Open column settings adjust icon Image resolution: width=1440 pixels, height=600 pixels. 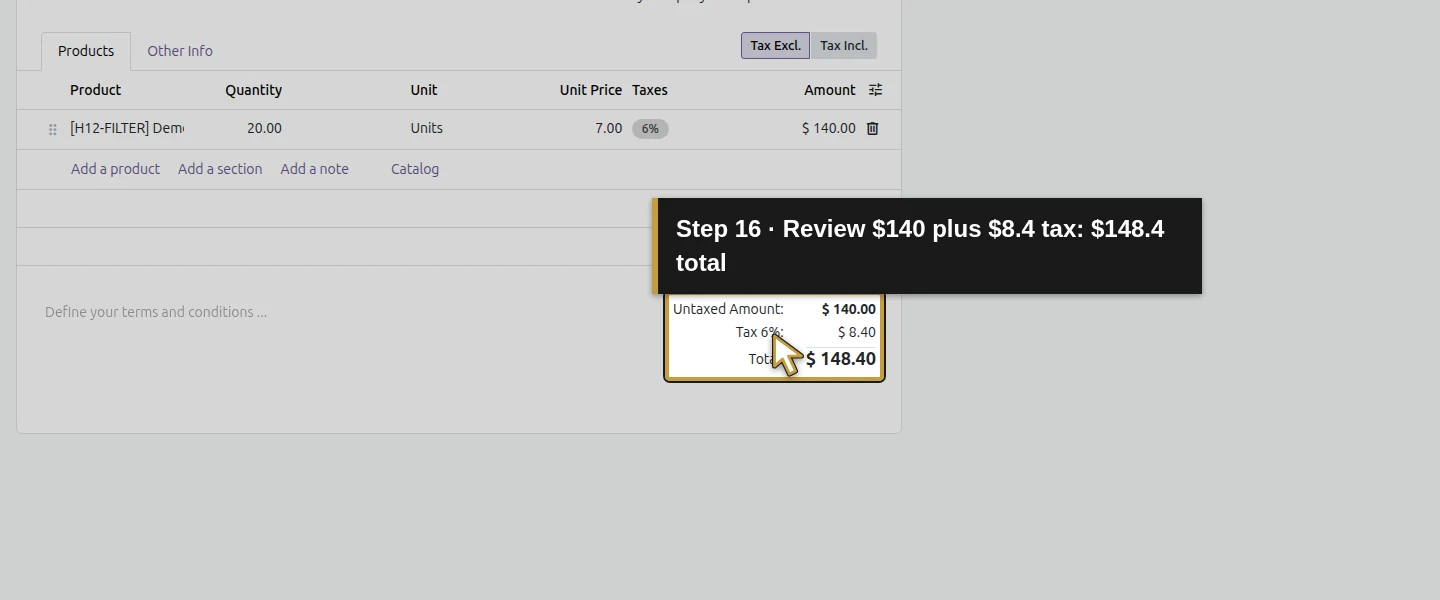click(875, 90)
